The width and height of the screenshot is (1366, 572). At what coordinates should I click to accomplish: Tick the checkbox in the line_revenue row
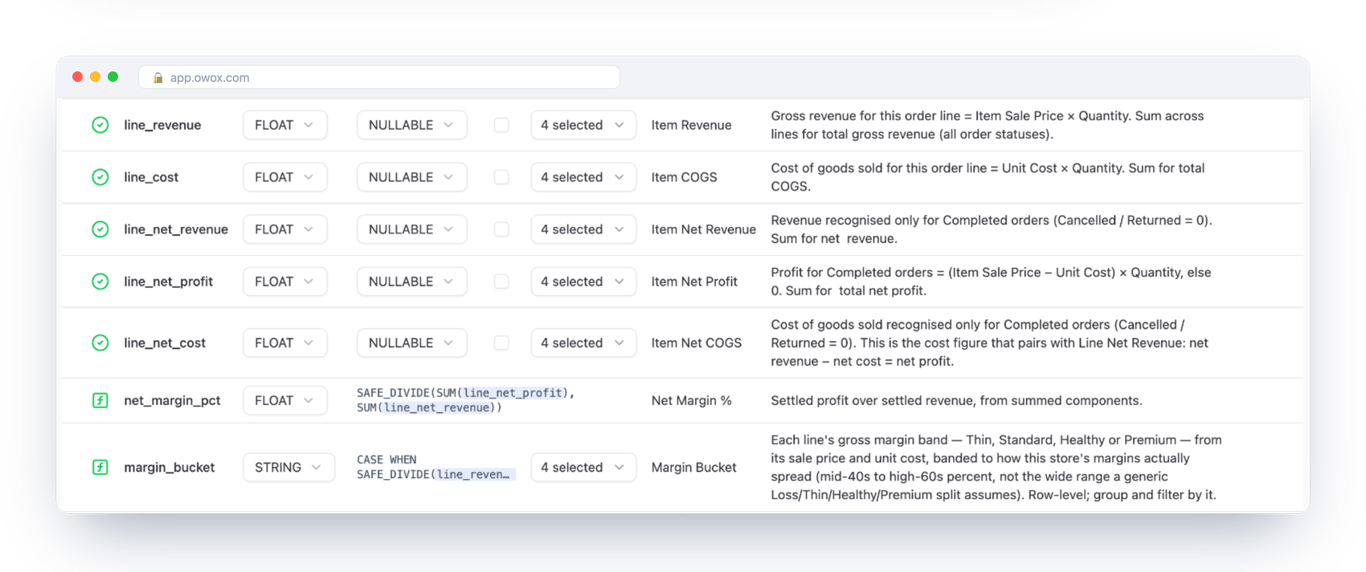tap(501, 125)
